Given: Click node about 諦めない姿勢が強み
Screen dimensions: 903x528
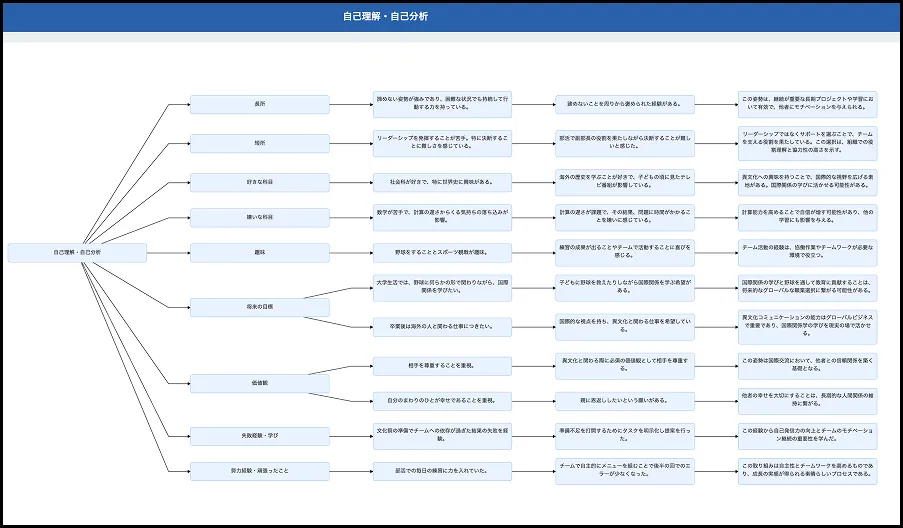Looking at the screenshot, I should [442, 104].
